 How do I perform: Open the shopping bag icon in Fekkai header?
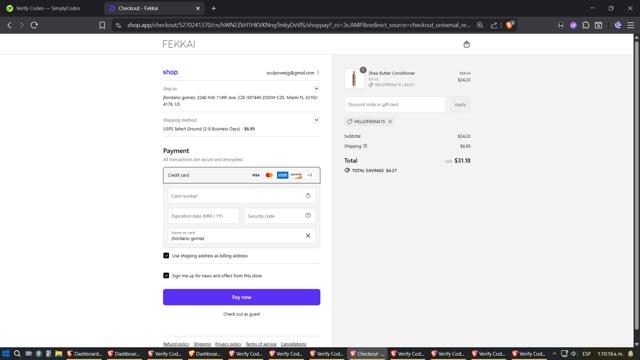coord(467,44)
